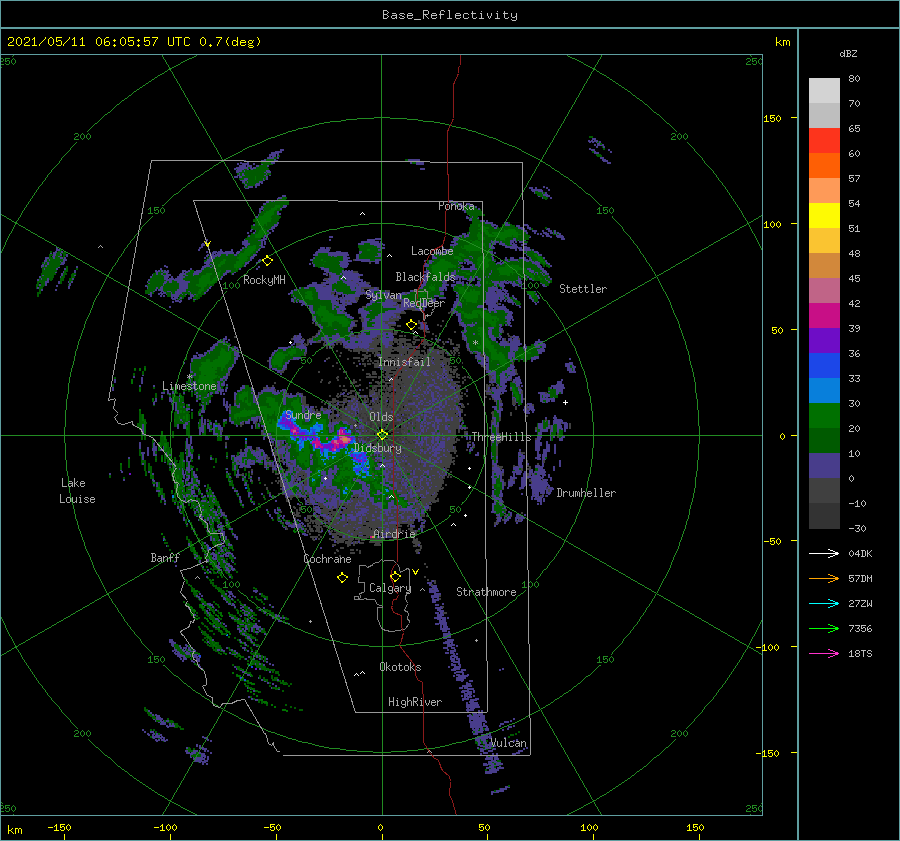The width and height of the screenshot is (900, 841).
Task: Click the Olds label
Action: click(381, 417)
